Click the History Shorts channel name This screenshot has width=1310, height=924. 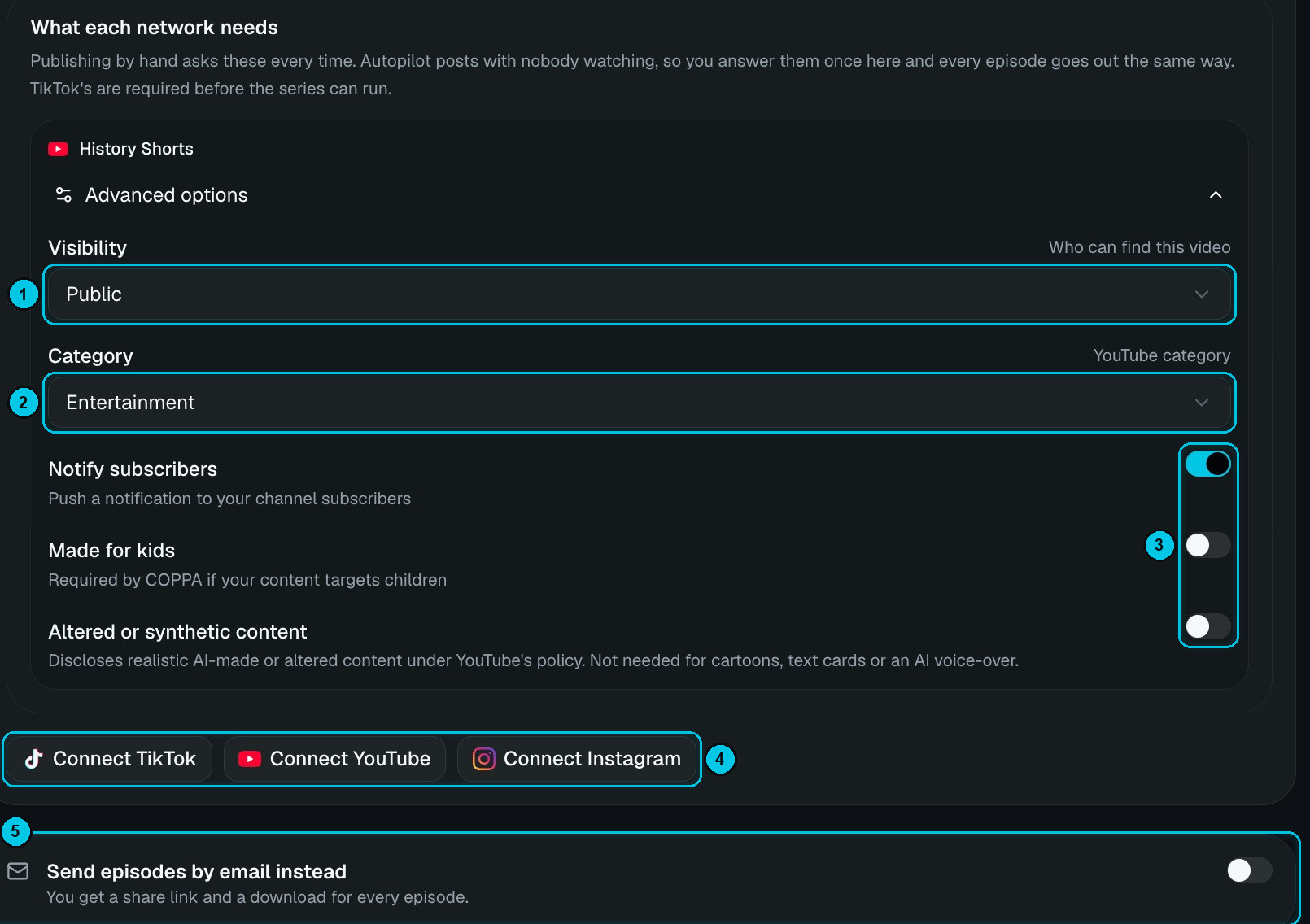137,149
